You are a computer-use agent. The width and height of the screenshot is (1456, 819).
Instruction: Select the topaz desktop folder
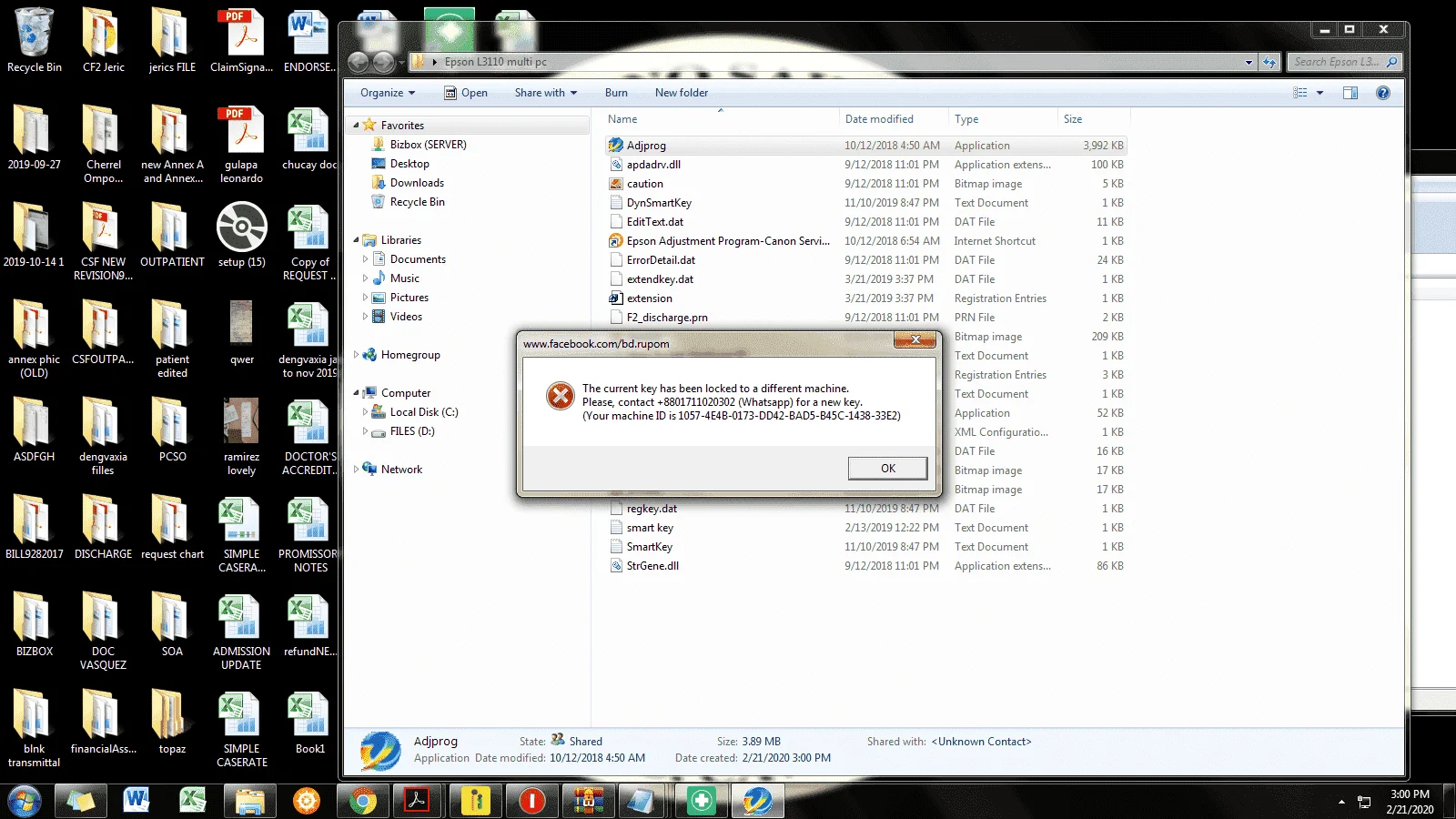coord(172,723)
